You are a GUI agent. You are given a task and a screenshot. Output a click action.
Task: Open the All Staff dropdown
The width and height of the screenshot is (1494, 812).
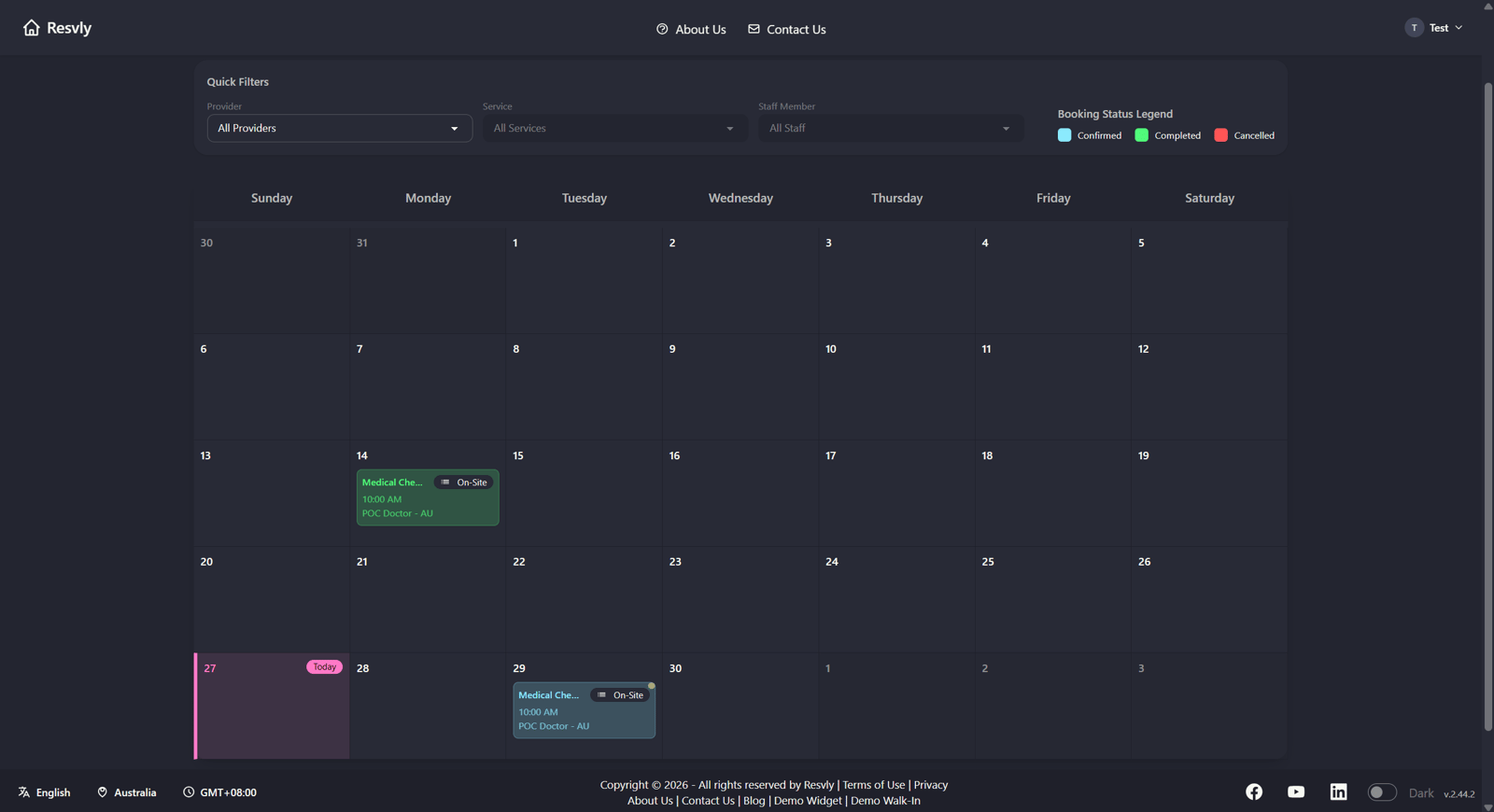coord(890,128)
